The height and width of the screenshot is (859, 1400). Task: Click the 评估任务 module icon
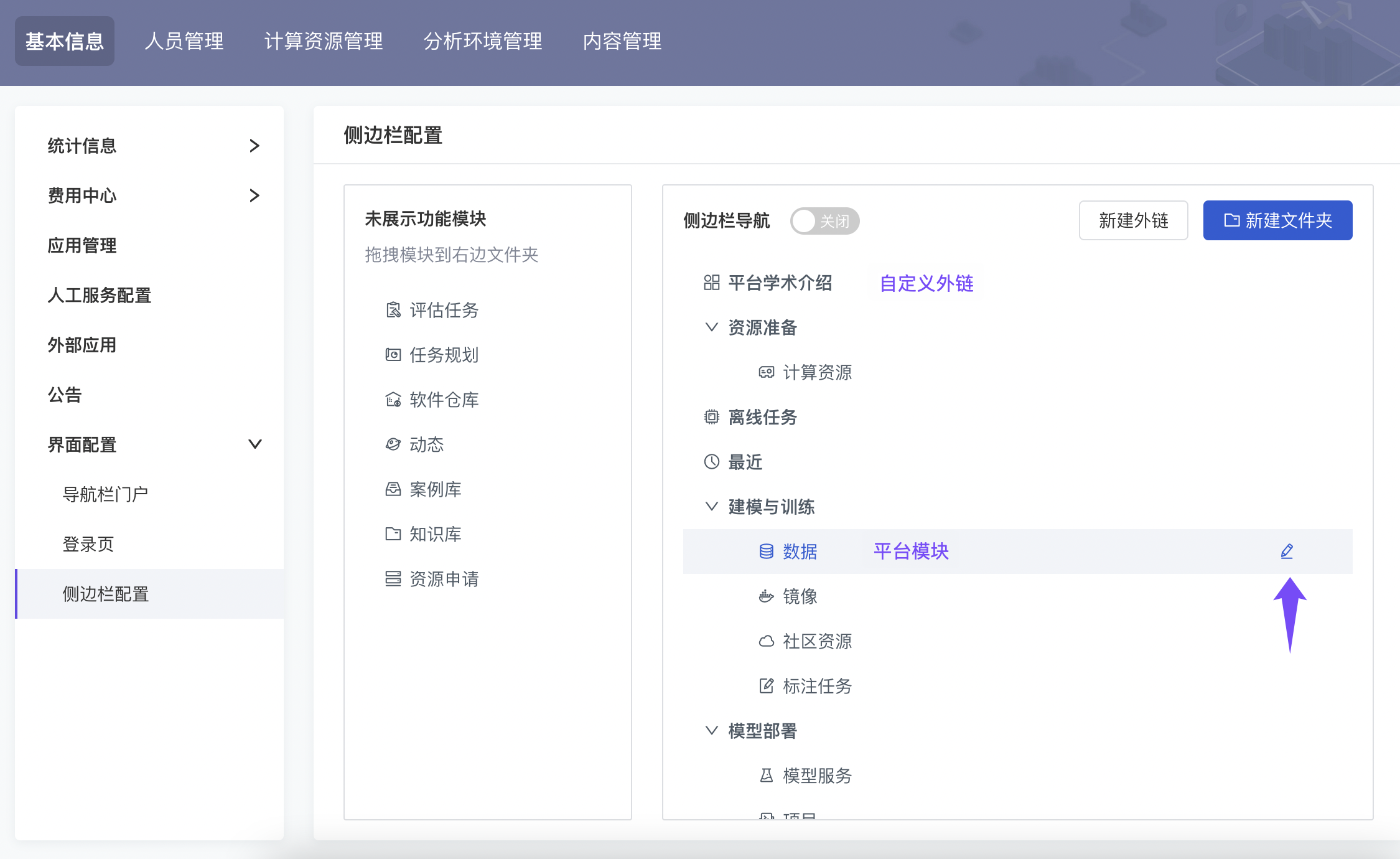click(x=393, y=310)
